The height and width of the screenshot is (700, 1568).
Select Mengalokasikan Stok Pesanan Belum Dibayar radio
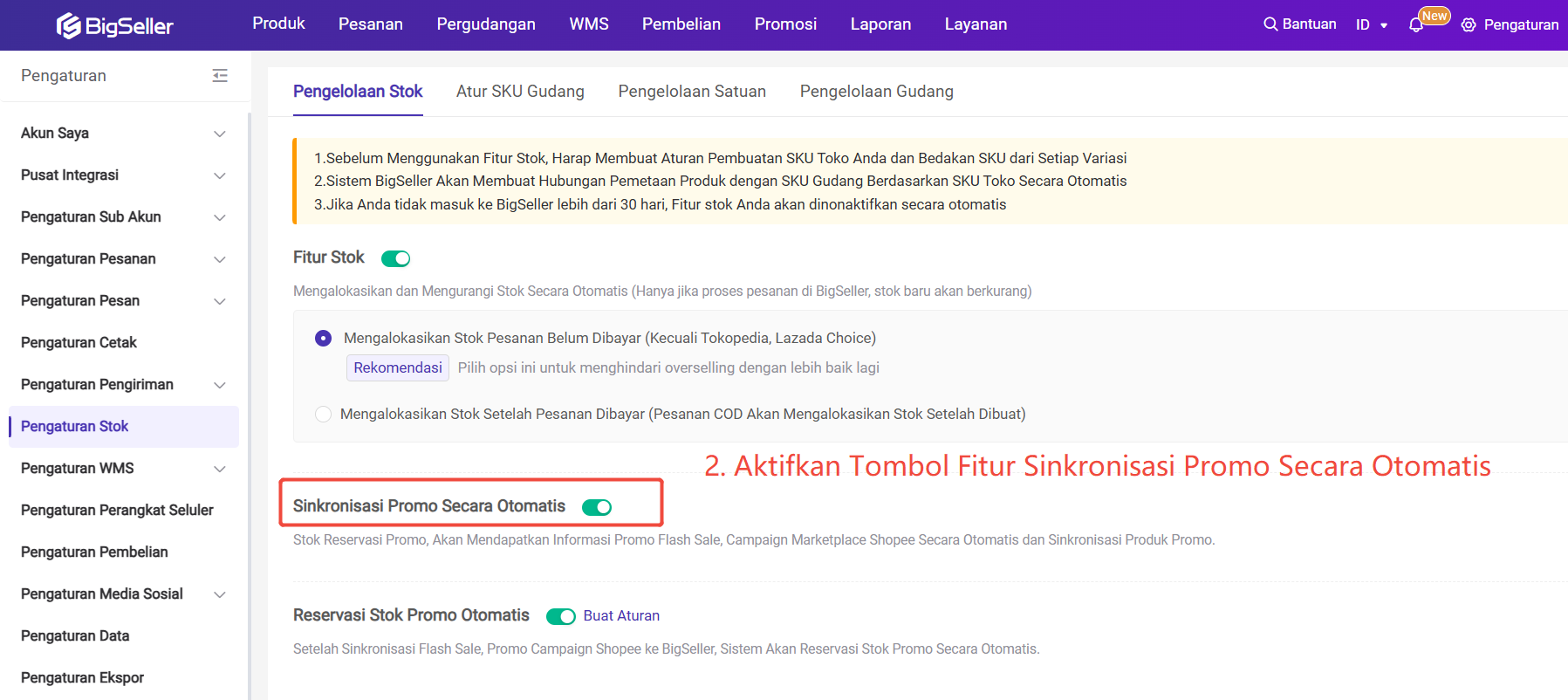point(323,338)
